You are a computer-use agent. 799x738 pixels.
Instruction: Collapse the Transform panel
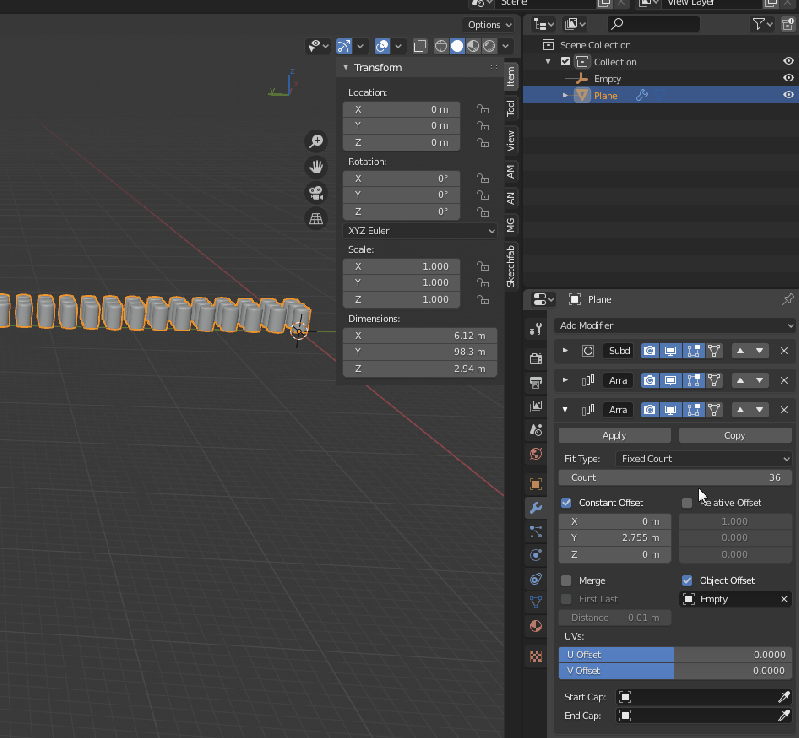tap(345, 67)
